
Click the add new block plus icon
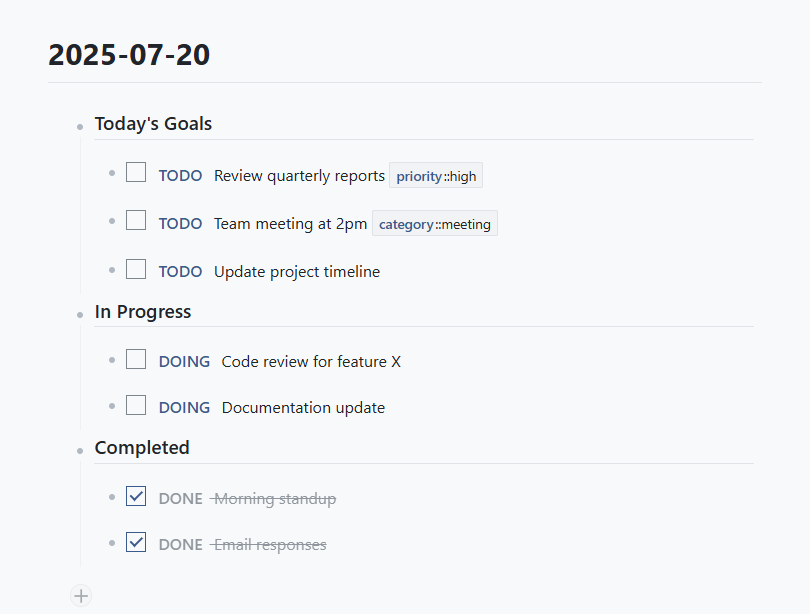click(x=81, y=596)
